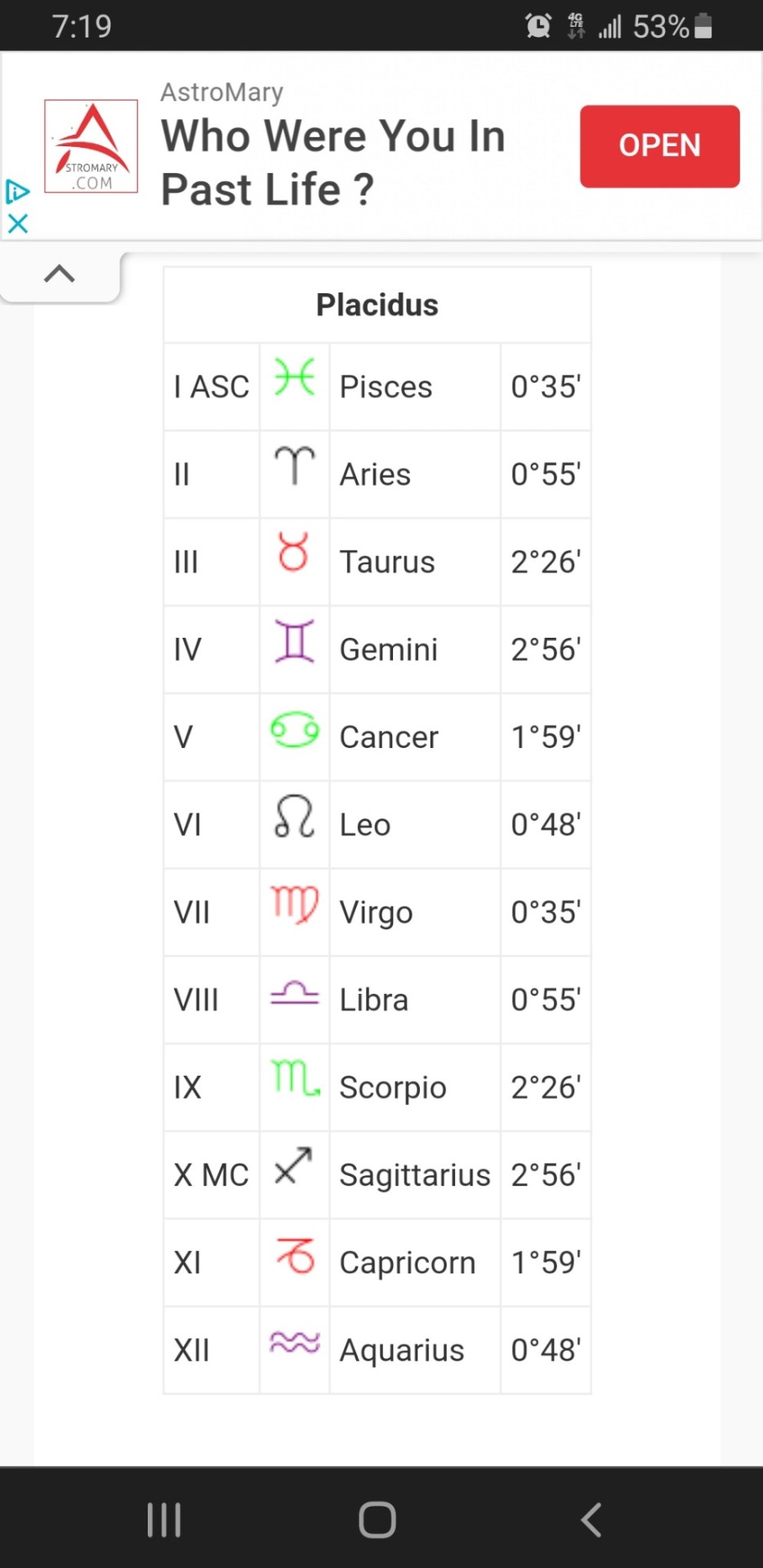Tap the Pisces zodiac symbol

294,377
